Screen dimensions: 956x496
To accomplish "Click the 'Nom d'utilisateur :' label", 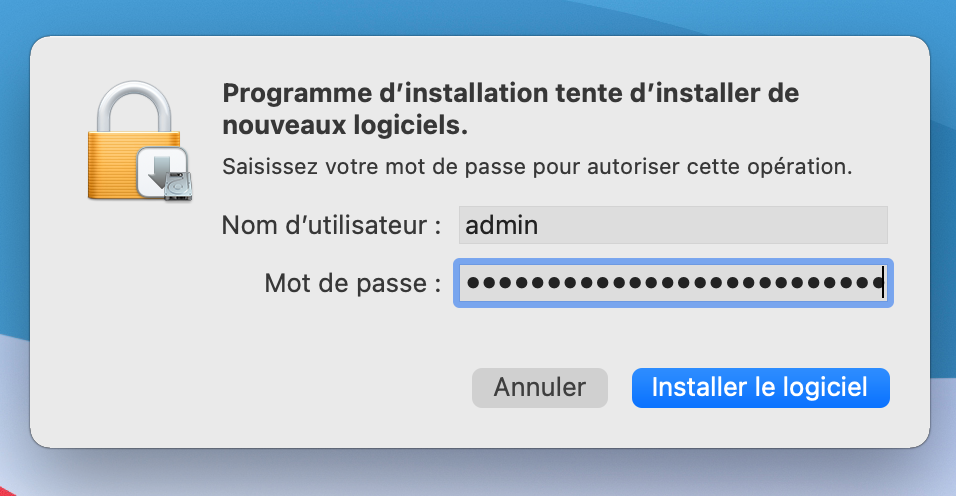I will pyautogui.click(x=331, y=225).
